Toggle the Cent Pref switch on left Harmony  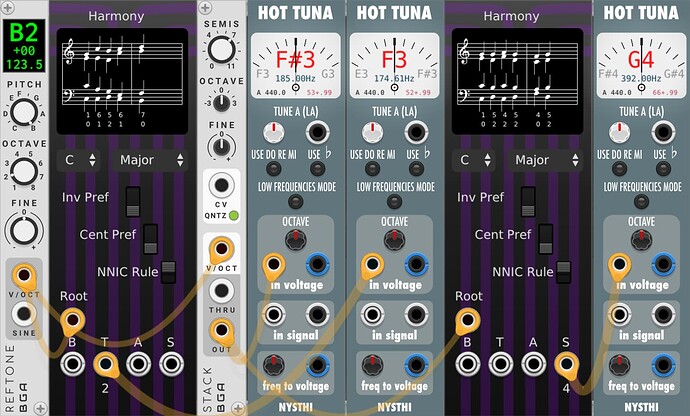[x=150, y=239]
